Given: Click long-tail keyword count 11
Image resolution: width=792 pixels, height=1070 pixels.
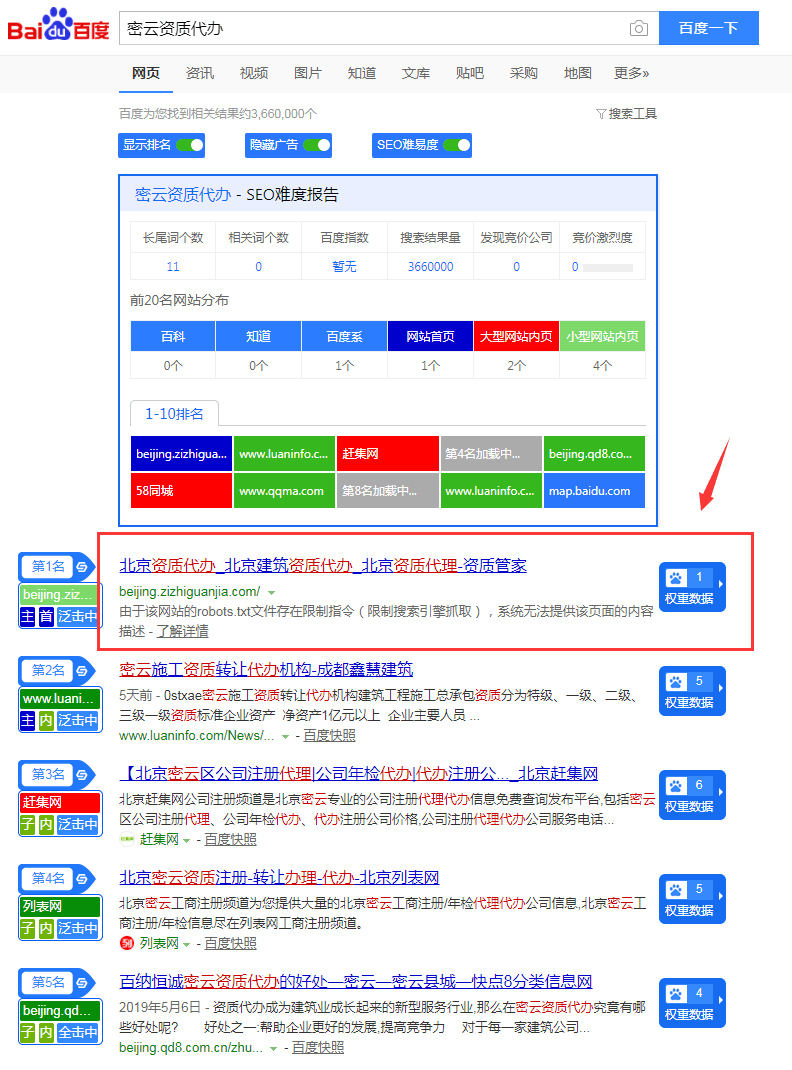Looking at the screenshot, I should pyautogui.click(x=173, y=267).
